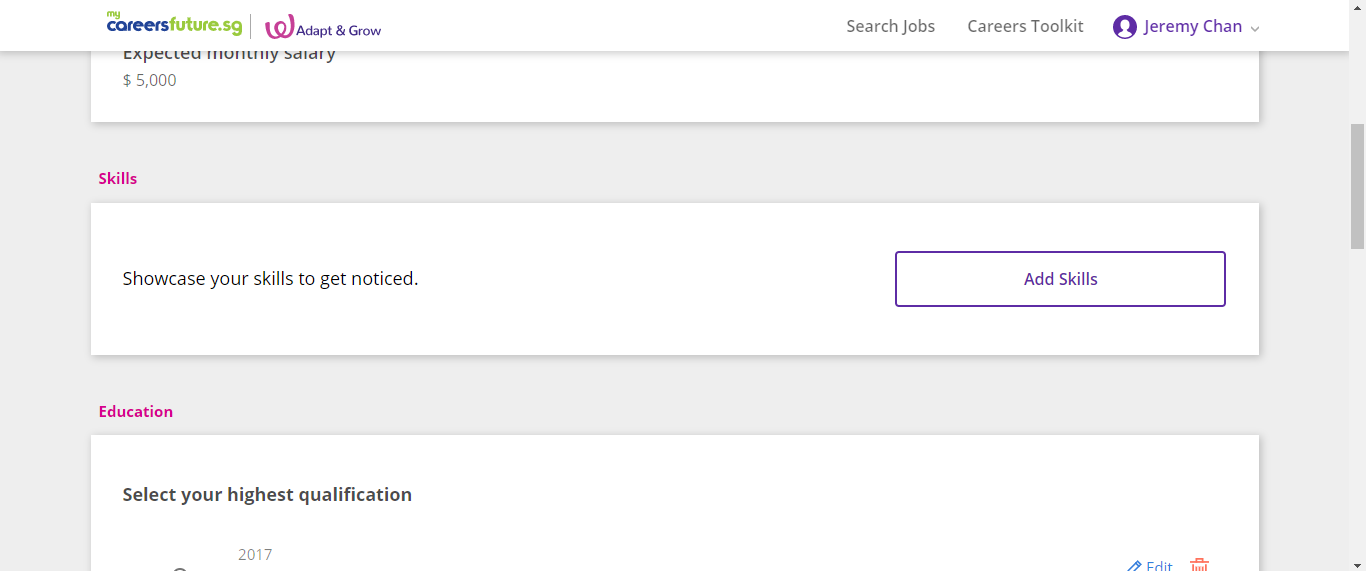Click the Adapt & Grow logo
Screen dimensions: 1366x571
click(323, 28)
